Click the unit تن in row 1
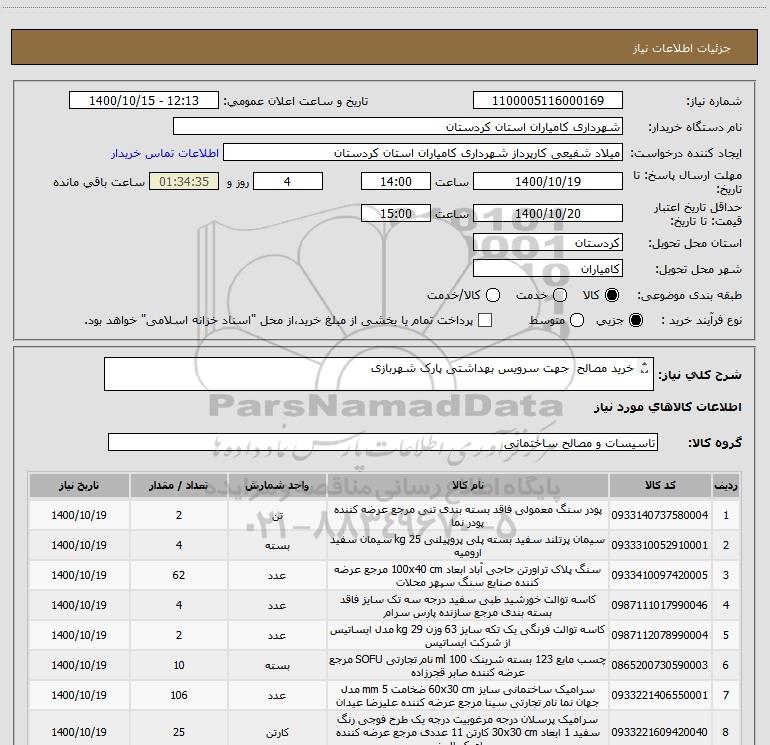 pyautogui.click(x=277, y=516)
